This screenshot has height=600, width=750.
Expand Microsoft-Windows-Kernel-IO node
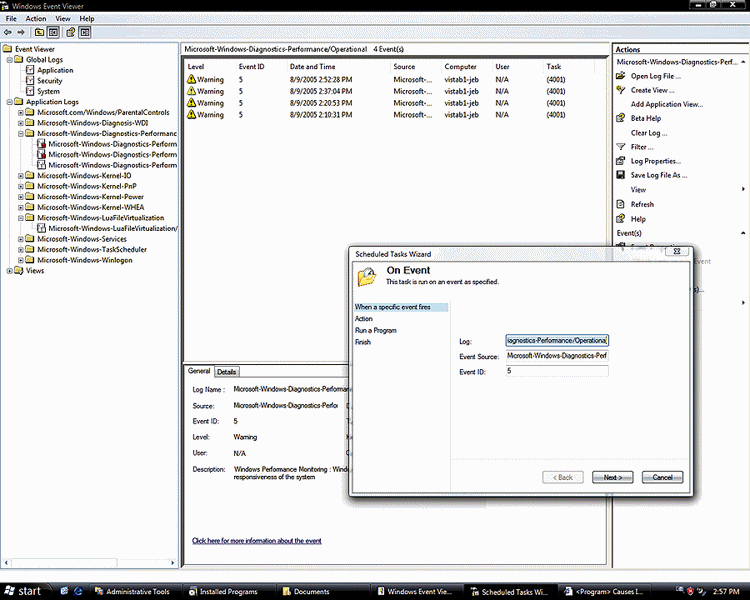tap(21, 176)
